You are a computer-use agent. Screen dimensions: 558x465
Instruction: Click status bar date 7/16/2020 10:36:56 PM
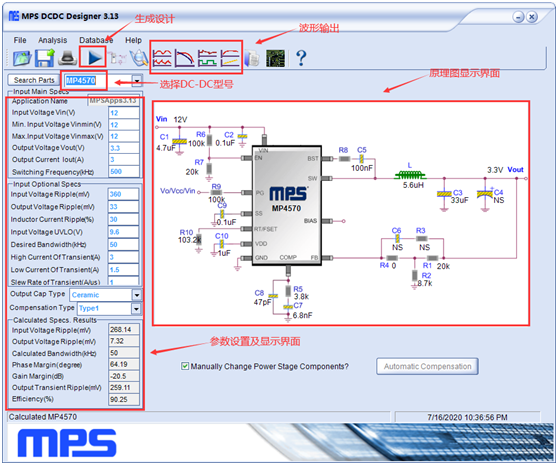(467, 417)
